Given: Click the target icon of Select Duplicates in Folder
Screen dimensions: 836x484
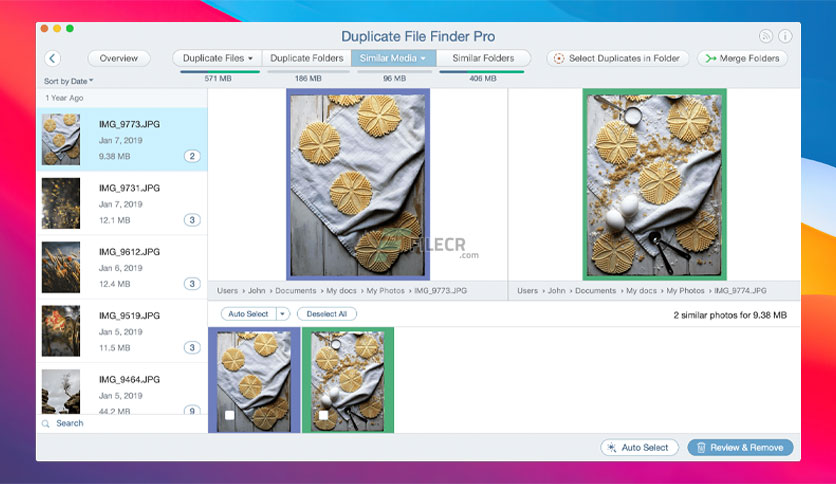Looking at the screenshot, I should point(559,59).
